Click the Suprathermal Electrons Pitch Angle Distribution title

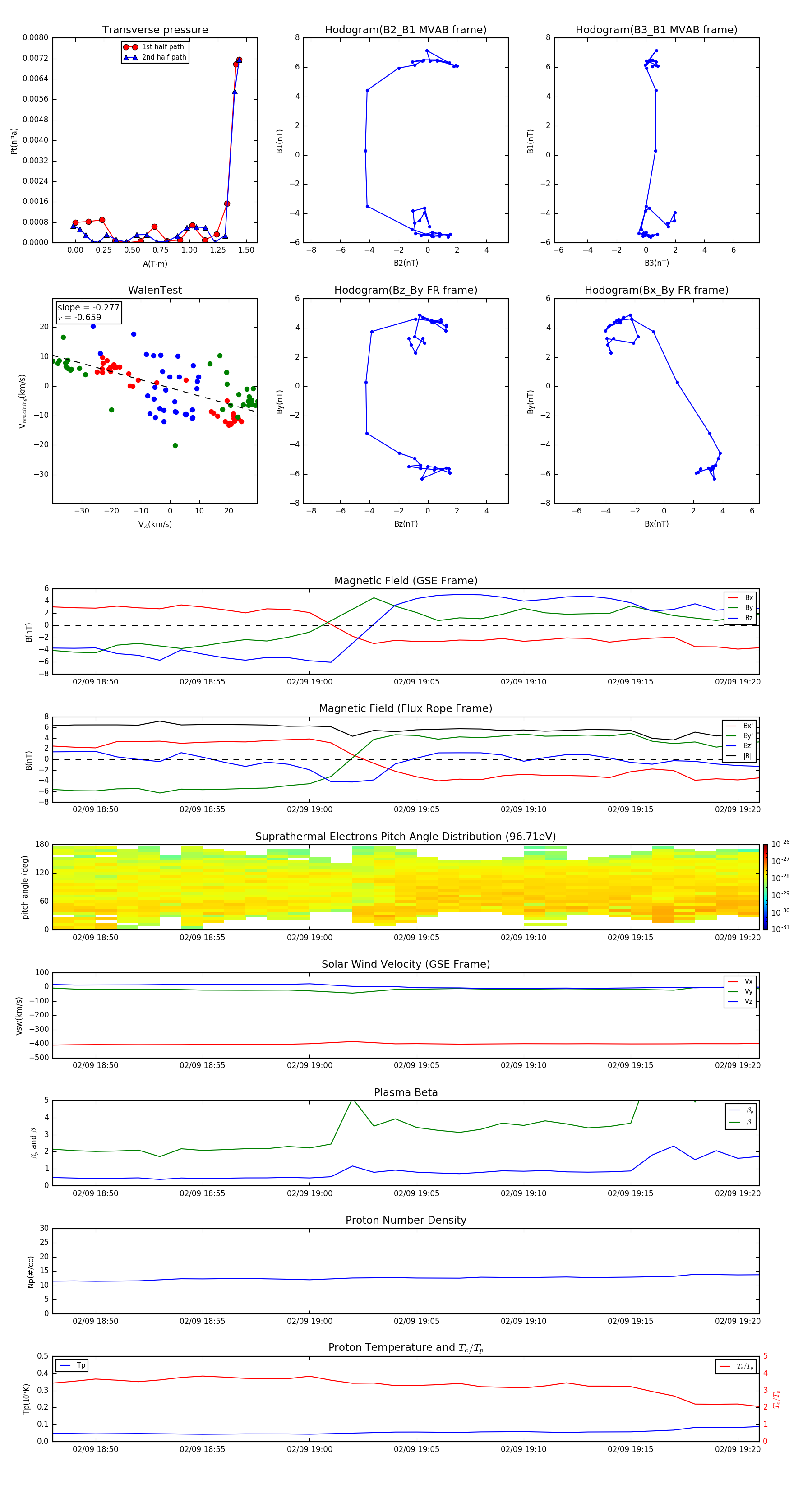click(406, 837)
